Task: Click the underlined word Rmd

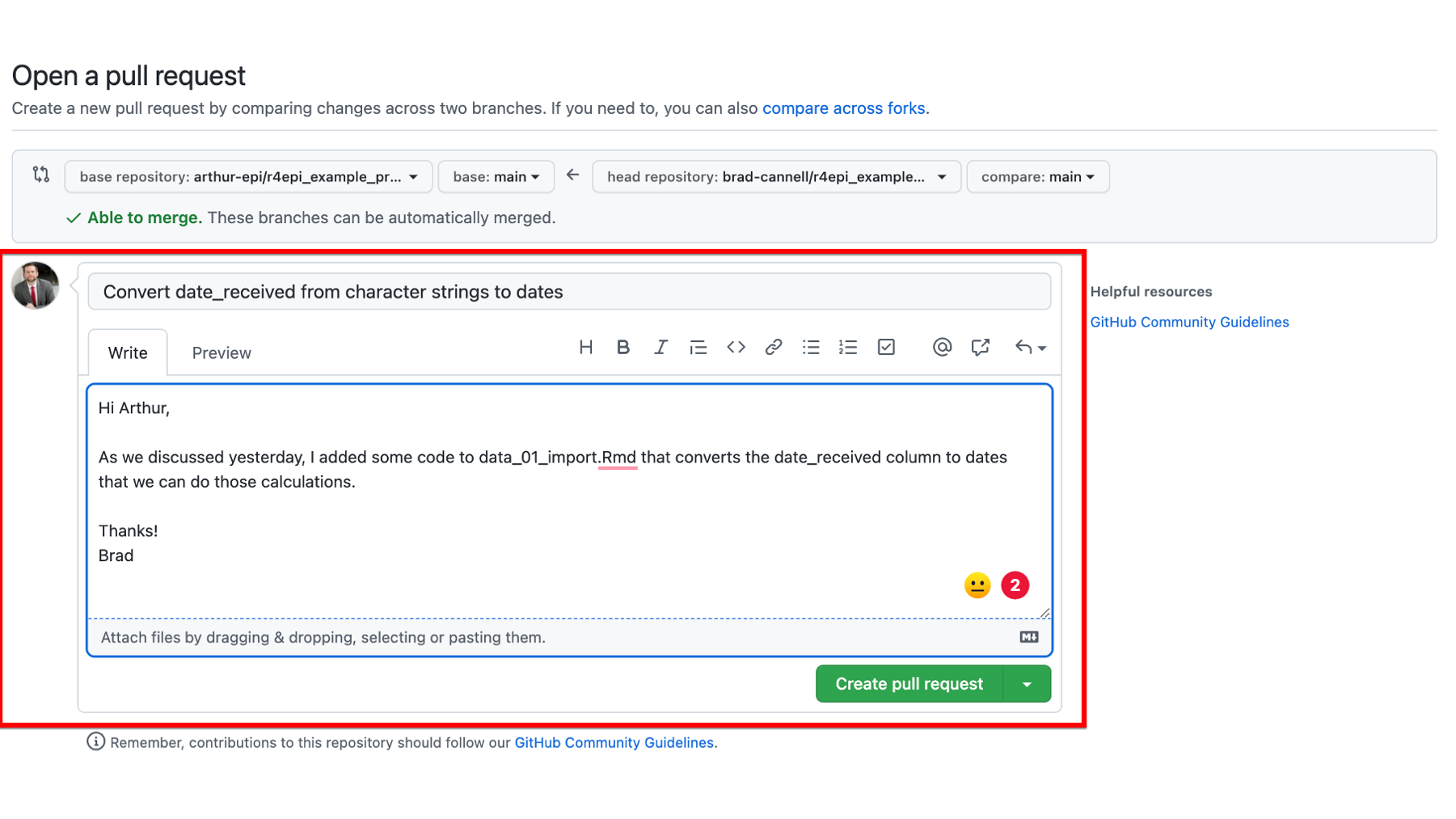Action: pyautogui.click(x=618, y=458)
